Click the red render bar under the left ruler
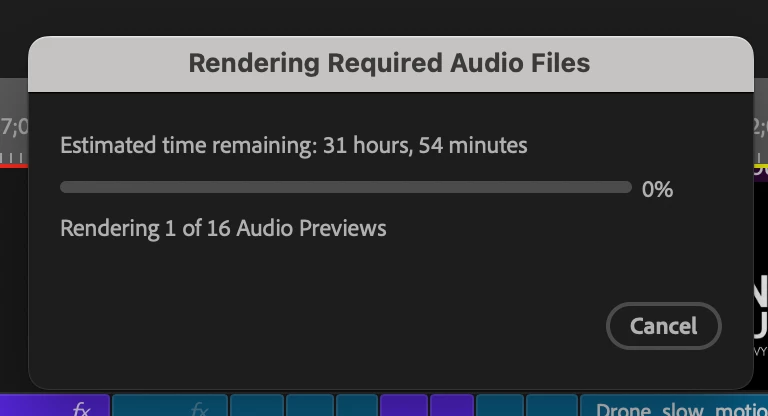Image resolution: width=768 pixels, height=416 pixels. [x=14, y=166]
